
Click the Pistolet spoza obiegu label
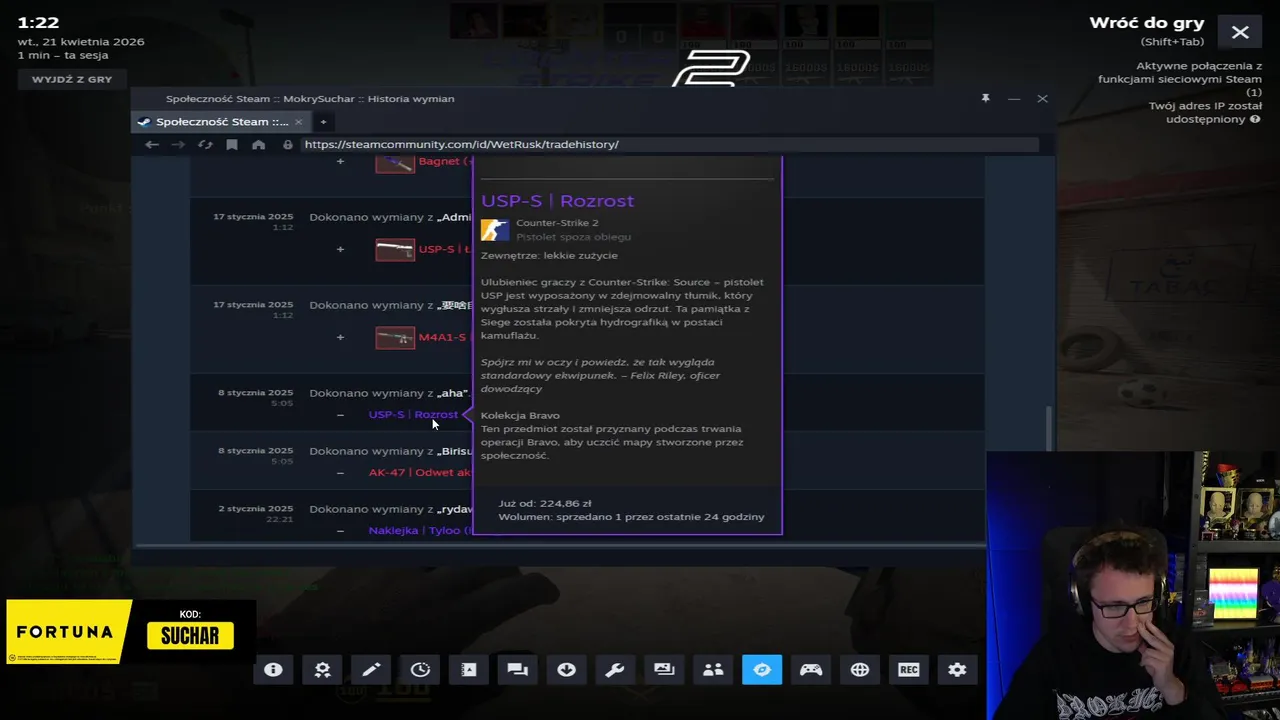point(573,237)
